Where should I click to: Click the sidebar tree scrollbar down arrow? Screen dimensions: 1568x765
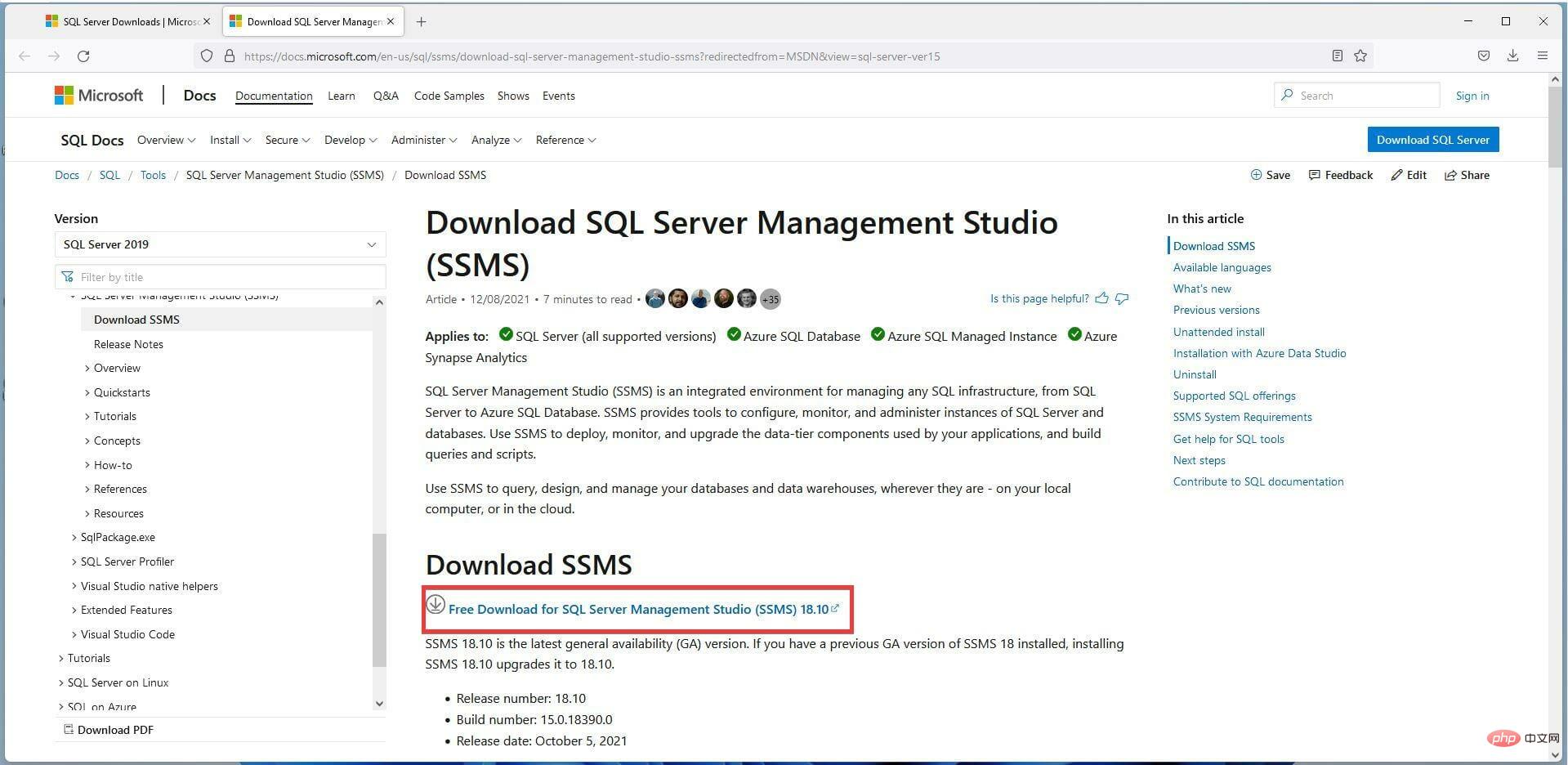pos(379,704)
